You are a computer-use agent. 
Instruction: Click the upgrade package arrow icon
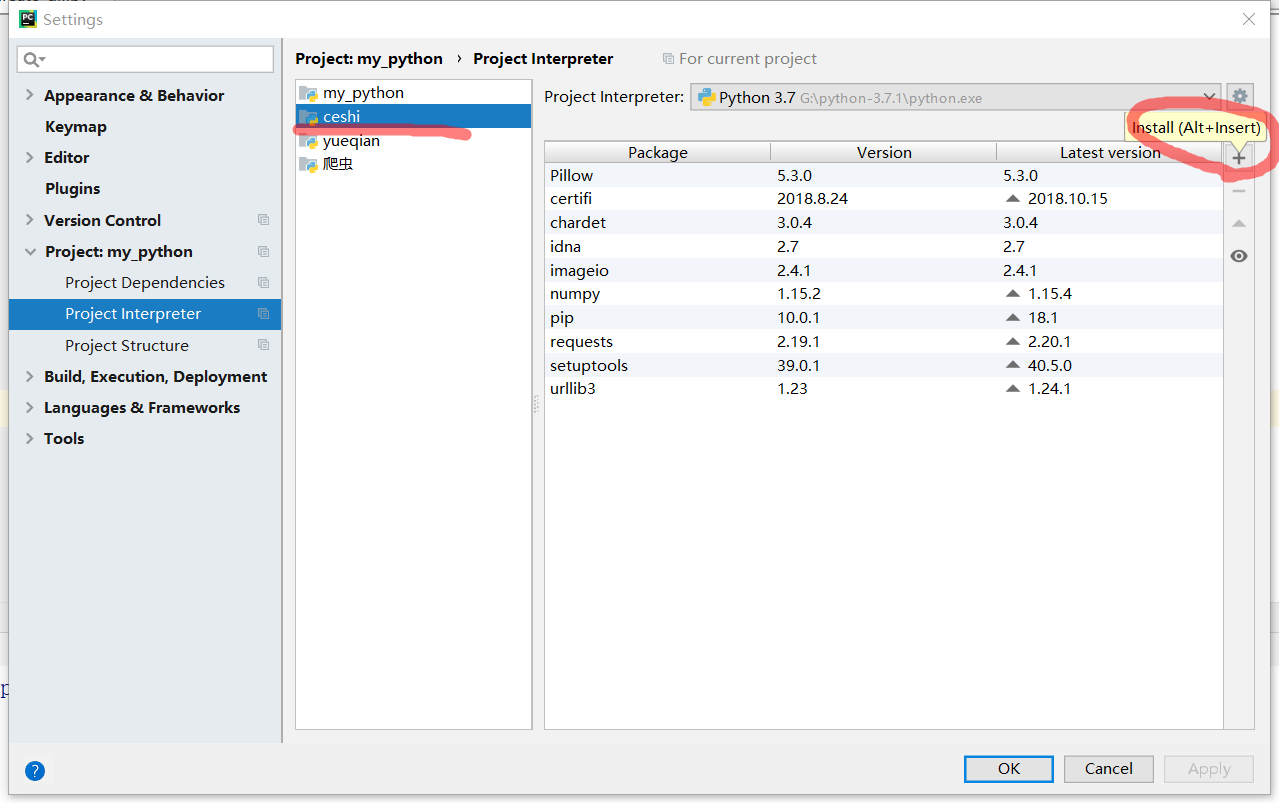coord(1239,223)
